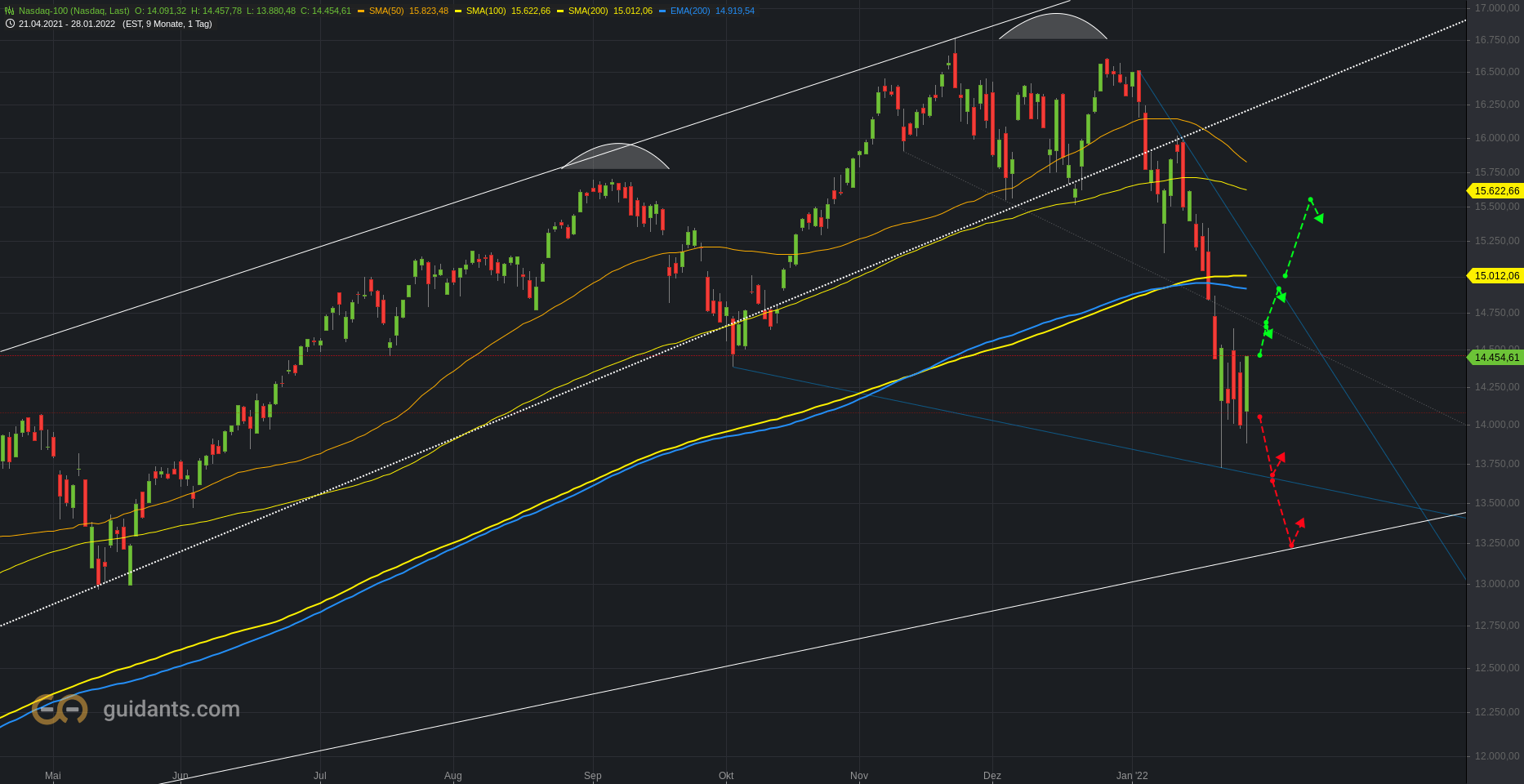Image resolution: width=1524 pixels, height=784 pixels.
Task: Click the date range 21.04.2021 - 28.01.2022
Action: point(67,24)
